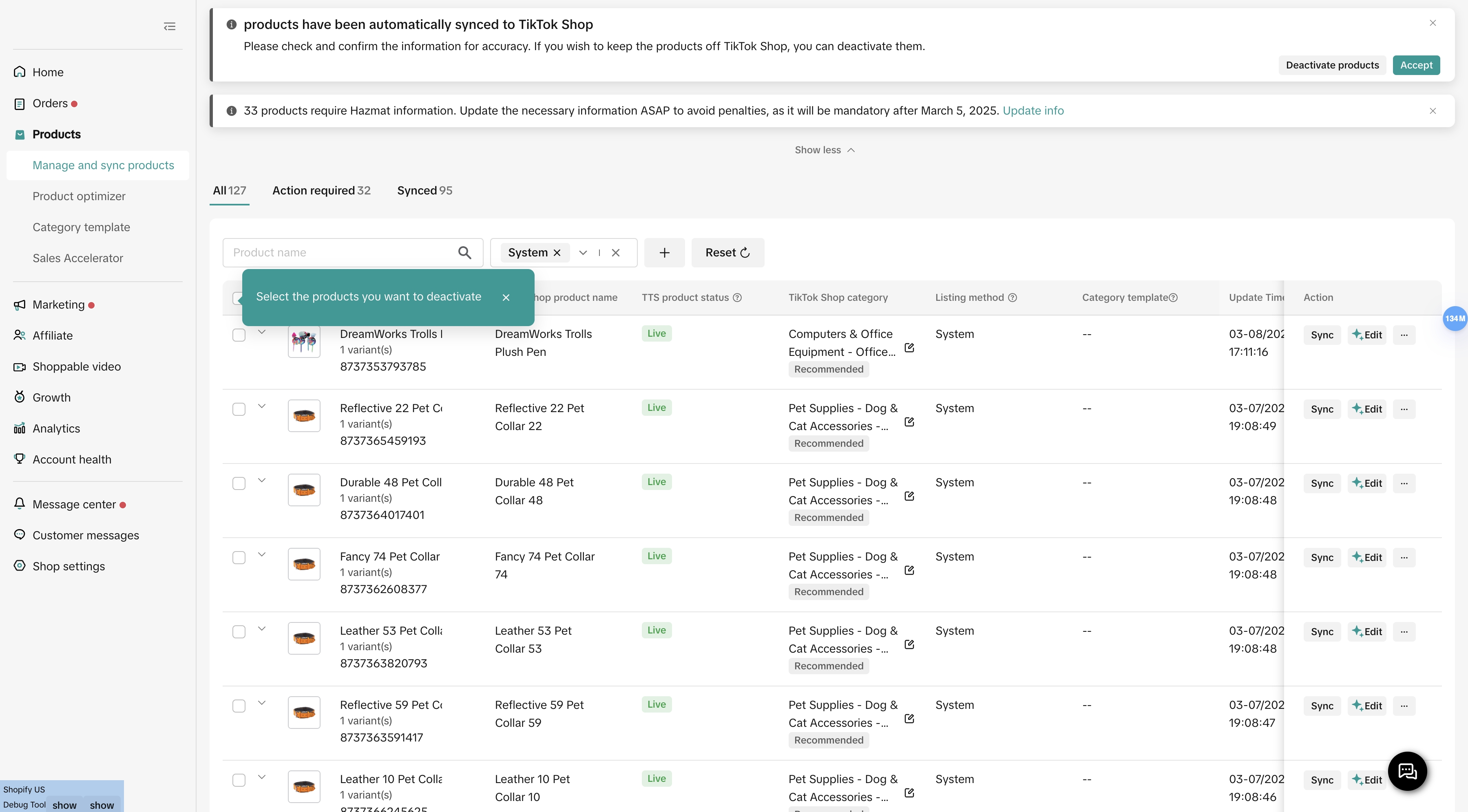Open the listing method filter dropdown arrow

pyautogui.click(x=582, y=252)
